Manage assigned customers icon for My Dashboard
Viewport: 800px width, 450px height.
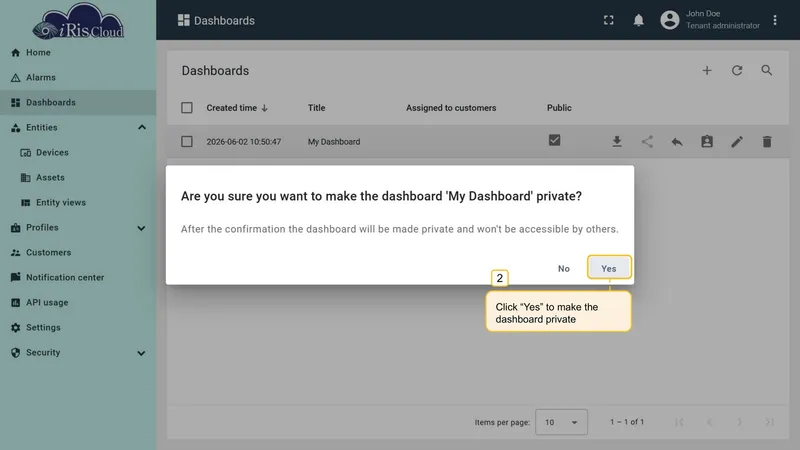[x=707, y=142]
